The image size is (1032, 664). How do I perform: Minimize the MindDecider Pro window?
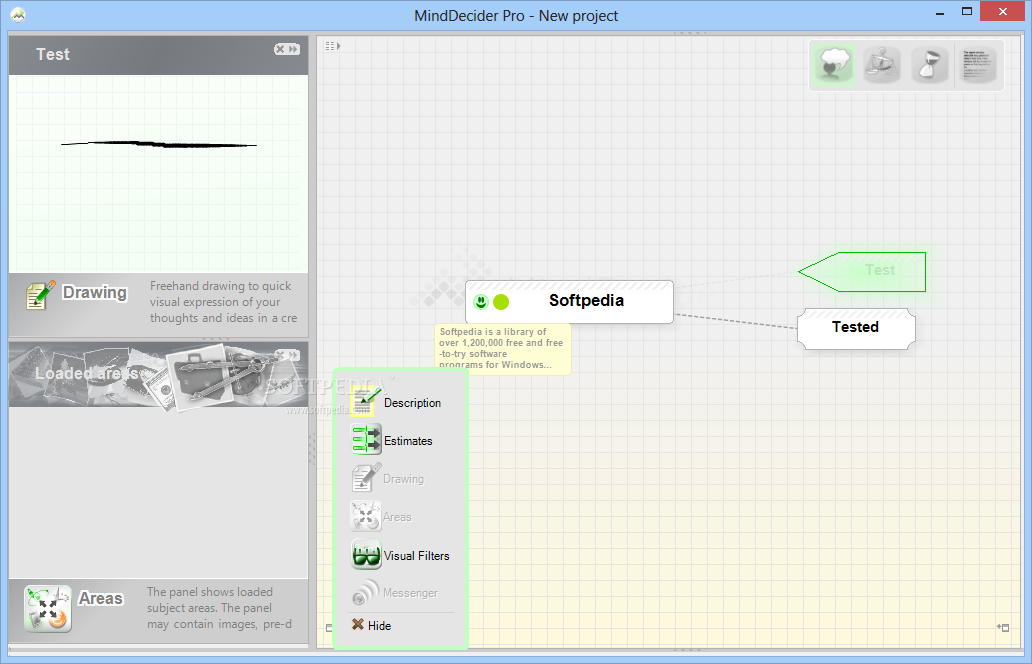tap(940, 13)
